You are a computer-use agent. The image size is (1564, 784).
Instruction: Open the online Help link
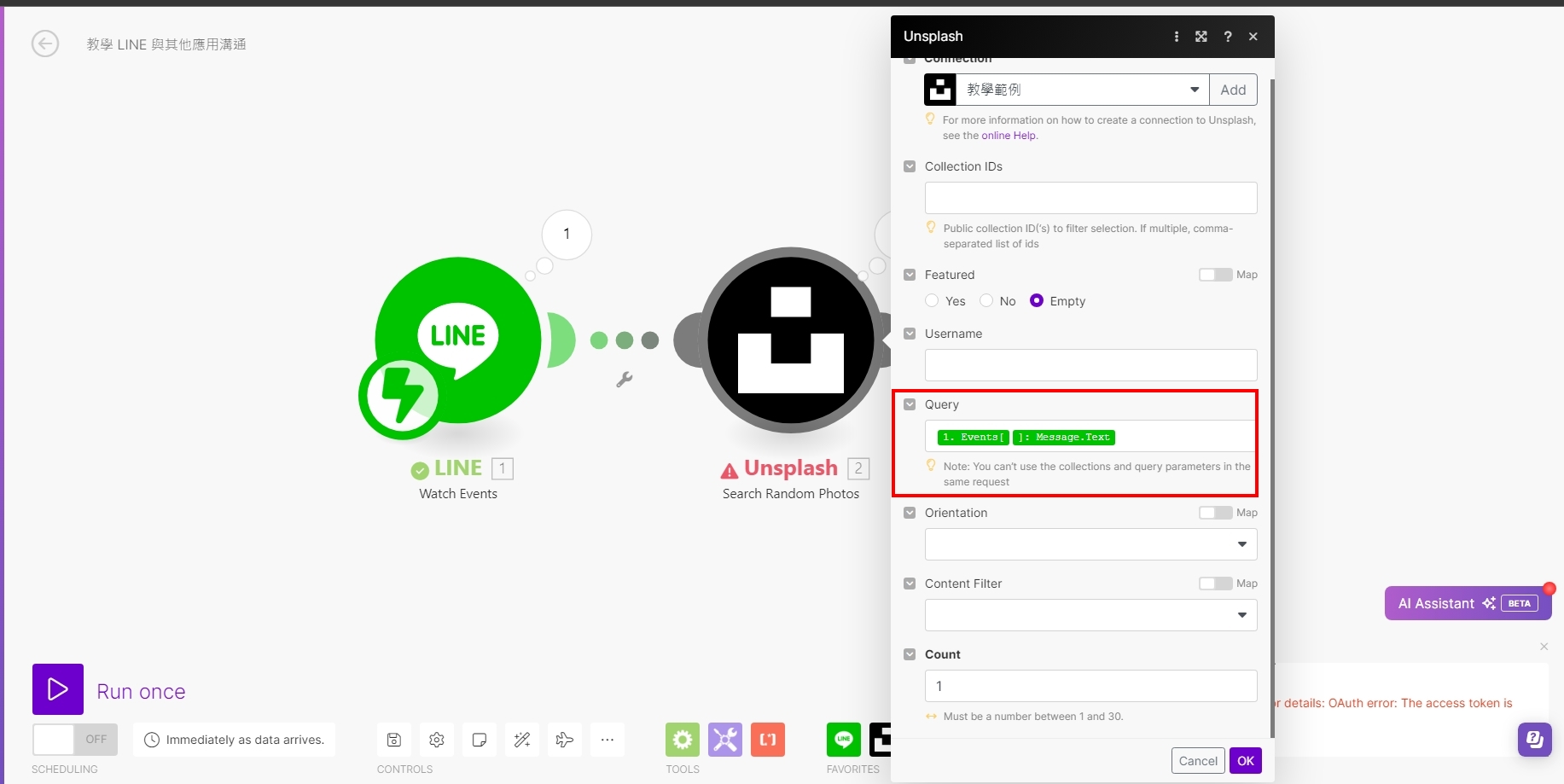1009,136
